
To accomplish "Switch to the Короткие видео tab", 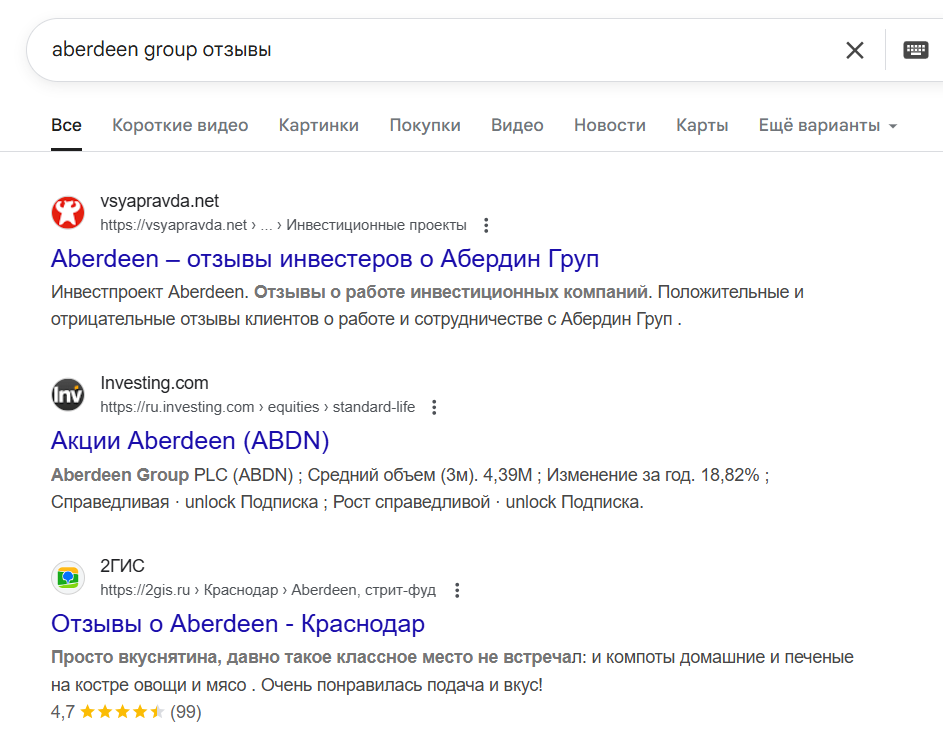I will coord(180,125).
